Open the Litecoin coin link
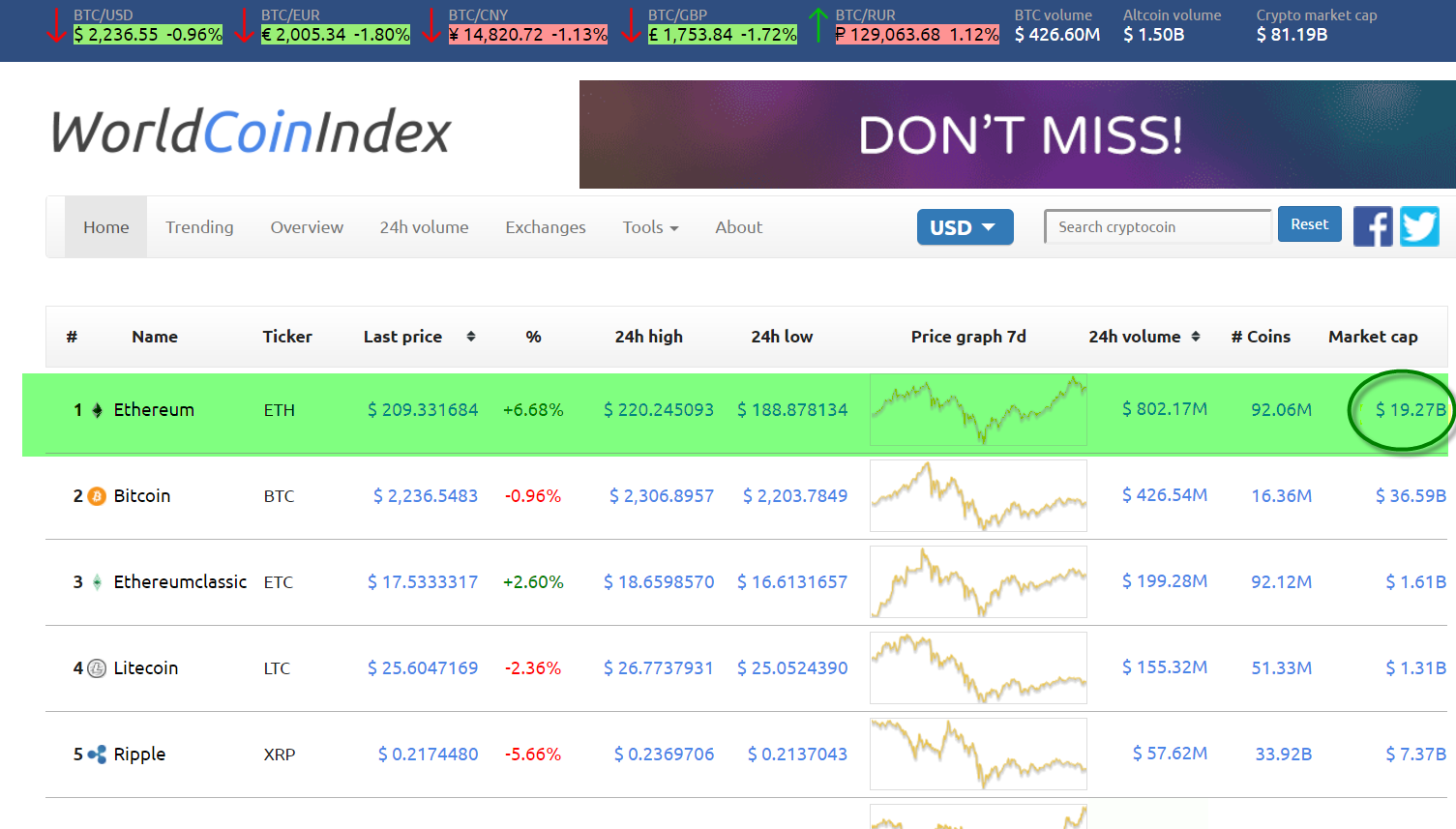Screen dimensions: 1456x829 point(146,668)
